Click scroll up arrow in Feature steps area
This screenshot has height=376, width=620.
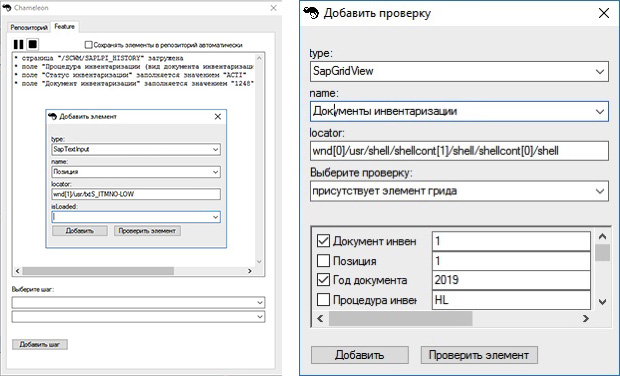point(259,58)
